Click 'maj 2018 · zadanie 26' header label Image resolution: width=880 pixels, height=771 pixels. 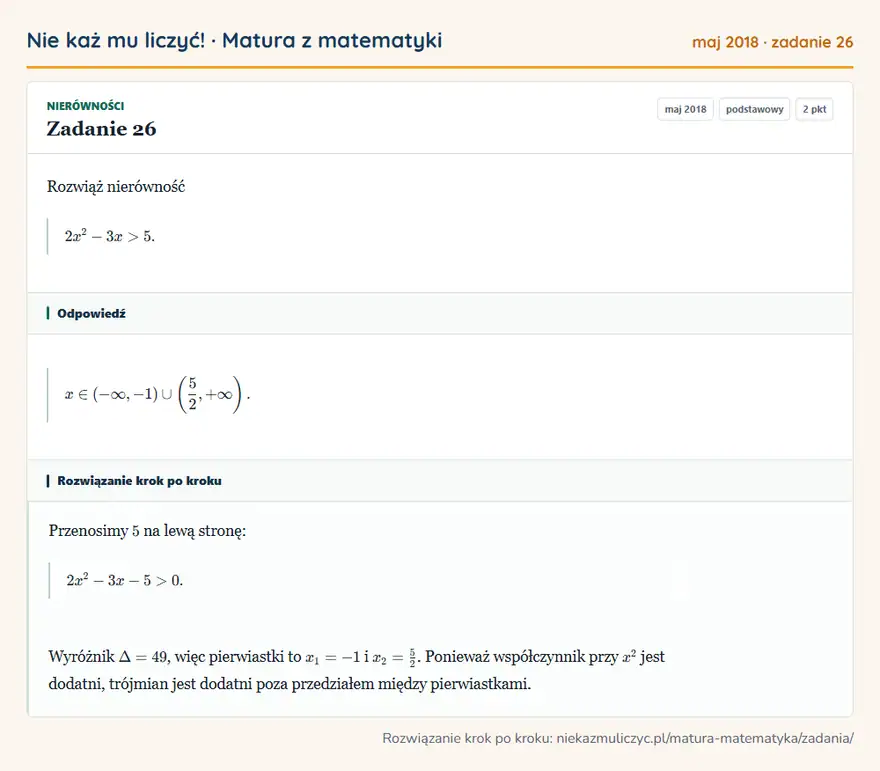pyautogui.click(x=772, y=42)
